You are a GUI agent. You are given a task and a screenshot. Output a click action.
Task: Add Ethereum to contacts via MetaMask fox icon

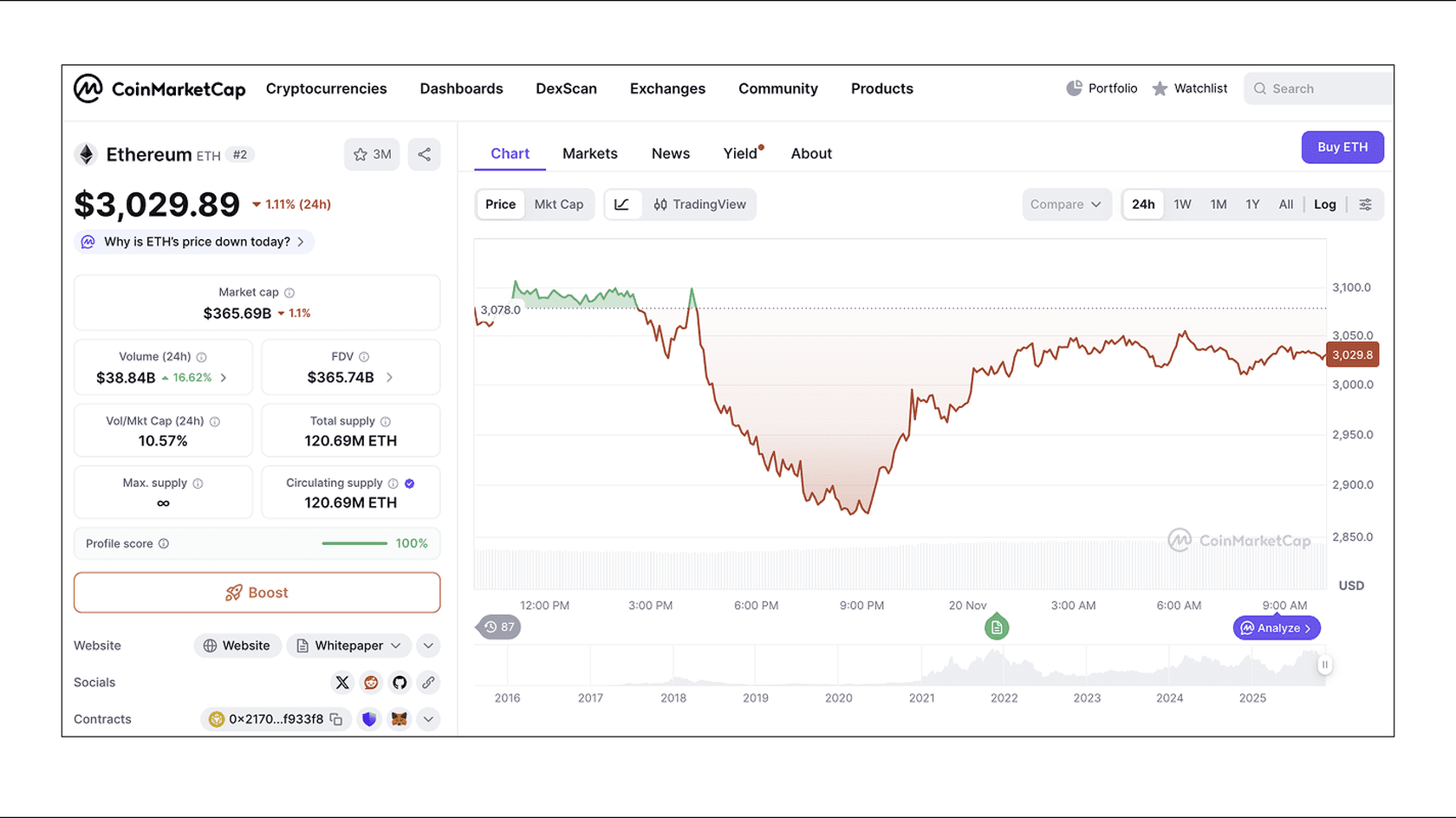(400, 719)
